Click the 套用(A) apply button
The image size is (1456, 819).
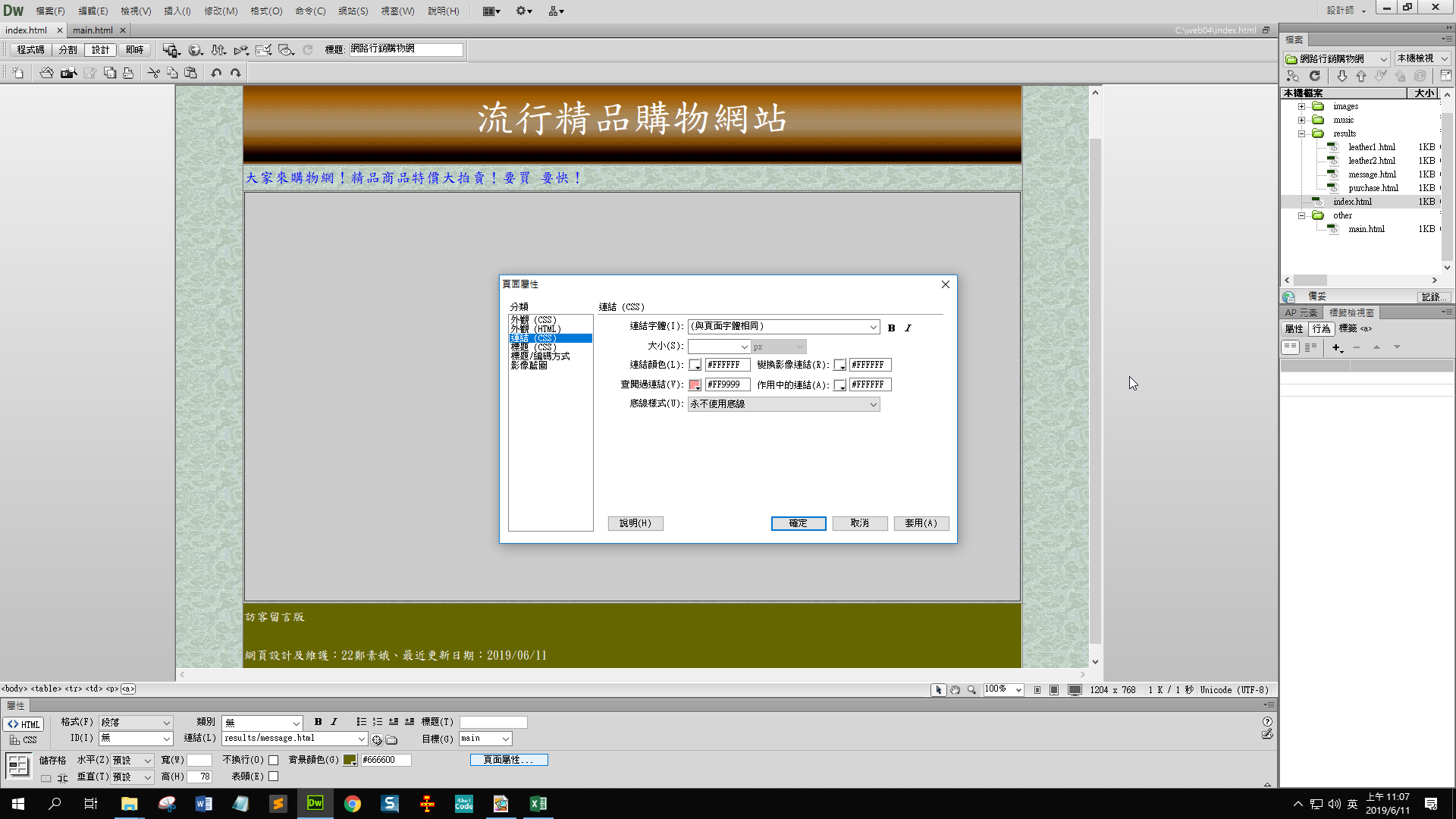921,523
